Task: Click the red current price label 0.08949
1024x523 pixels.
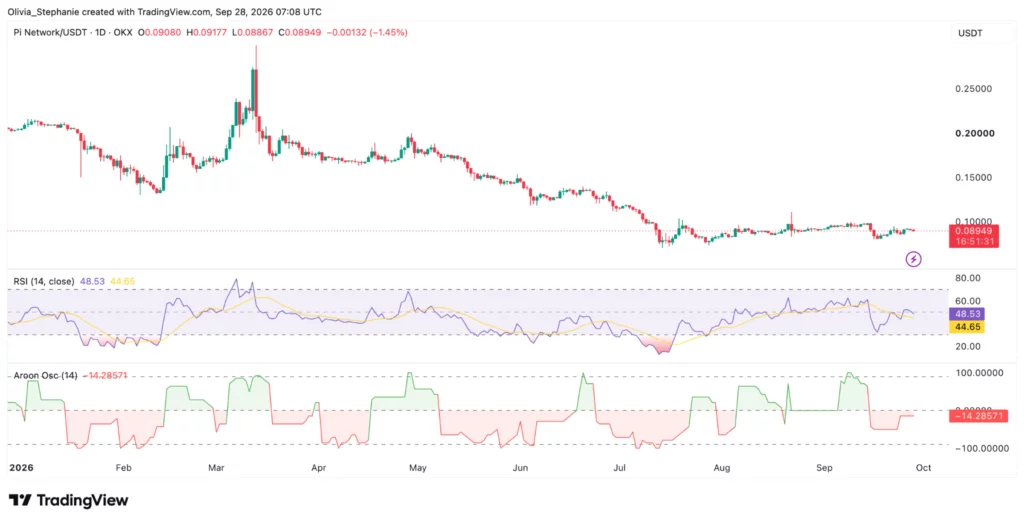Action: pyautogui.click(x=973, y=230)
